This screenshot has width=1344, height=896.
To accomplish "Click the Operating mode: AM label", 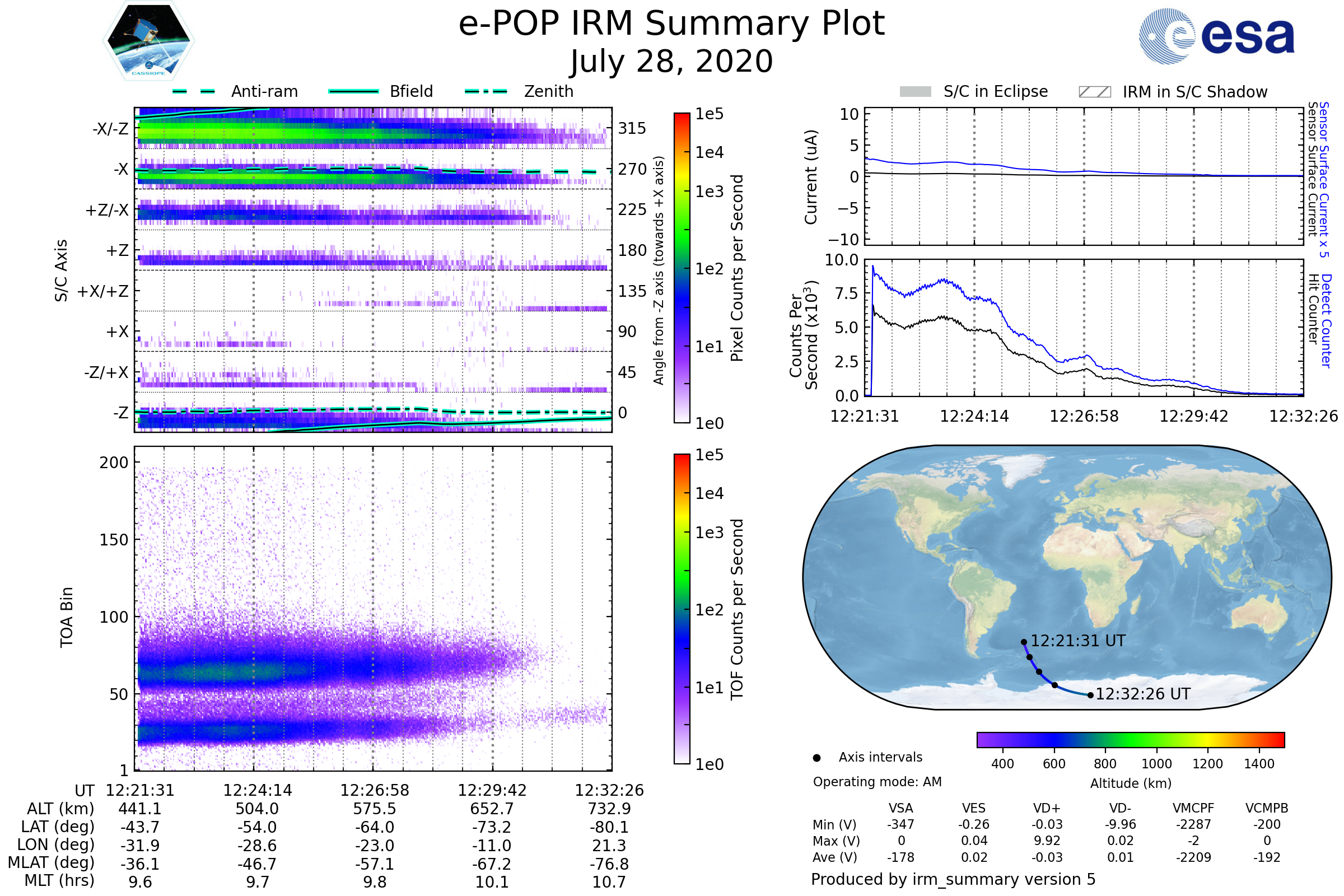I will pos(877,782).
